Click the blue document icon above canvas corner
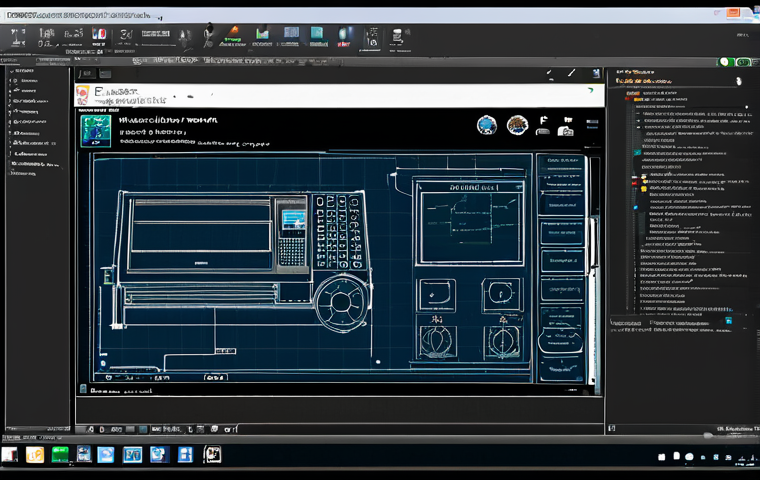This screenshot has width=760, height=480. point(596,73)
